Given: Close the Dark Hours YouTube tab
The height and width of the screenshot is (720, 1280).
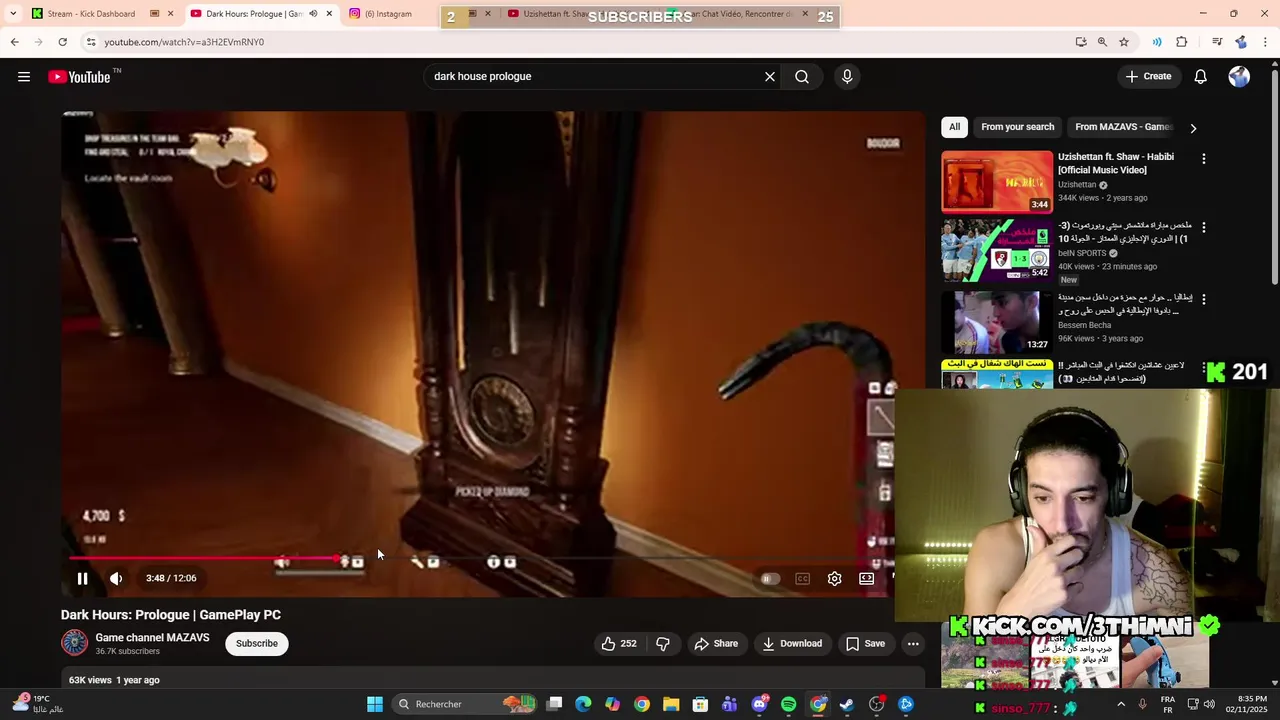Looking at the screenshot, I should point(329,14).
